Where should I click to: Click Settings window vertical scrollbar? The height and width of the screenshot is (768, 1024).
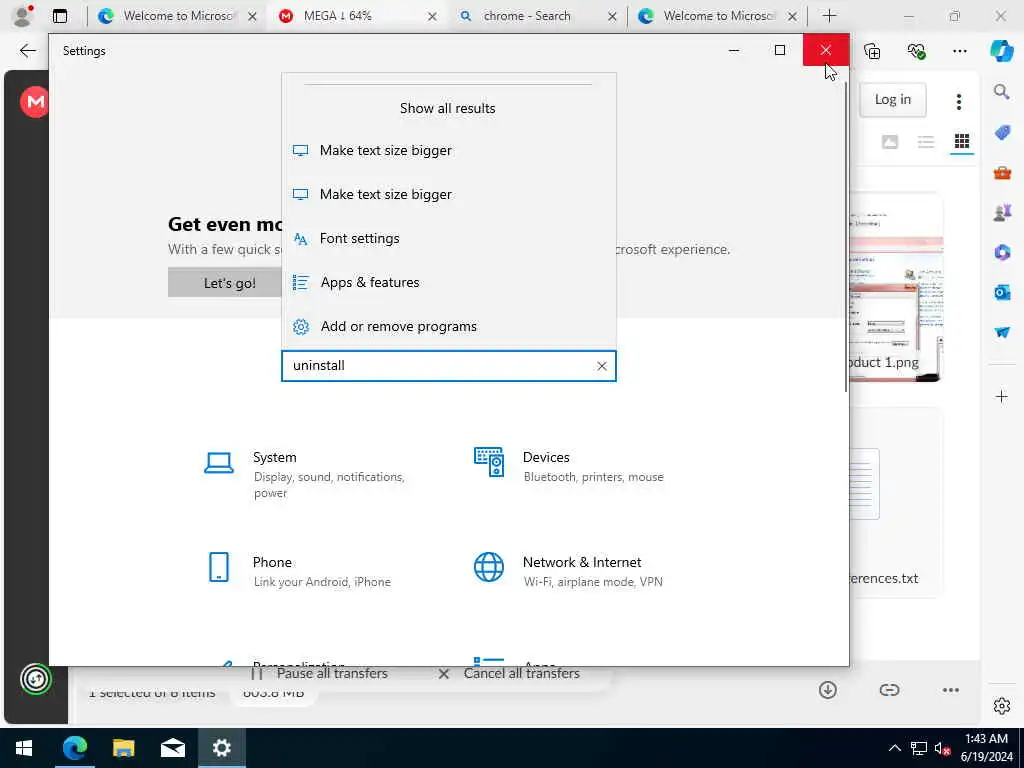coord(846,238)
